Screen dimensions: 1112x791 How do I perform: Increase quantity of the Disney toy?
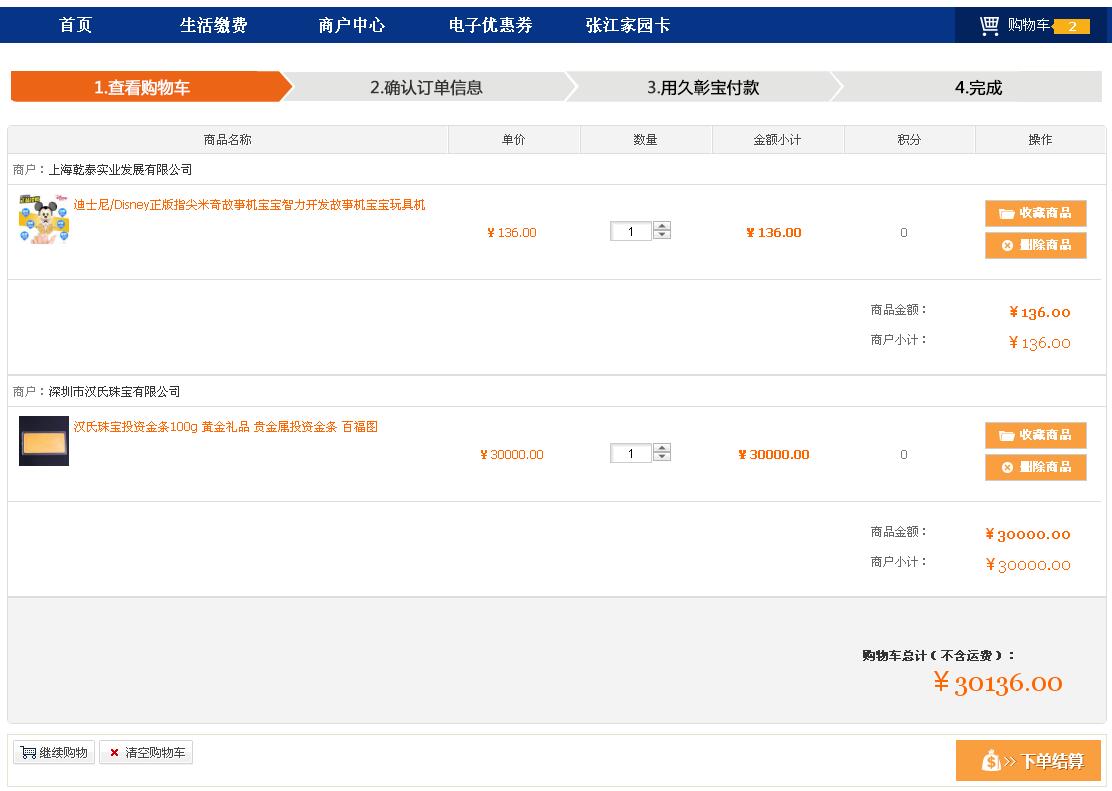click(x=662, y=226)
